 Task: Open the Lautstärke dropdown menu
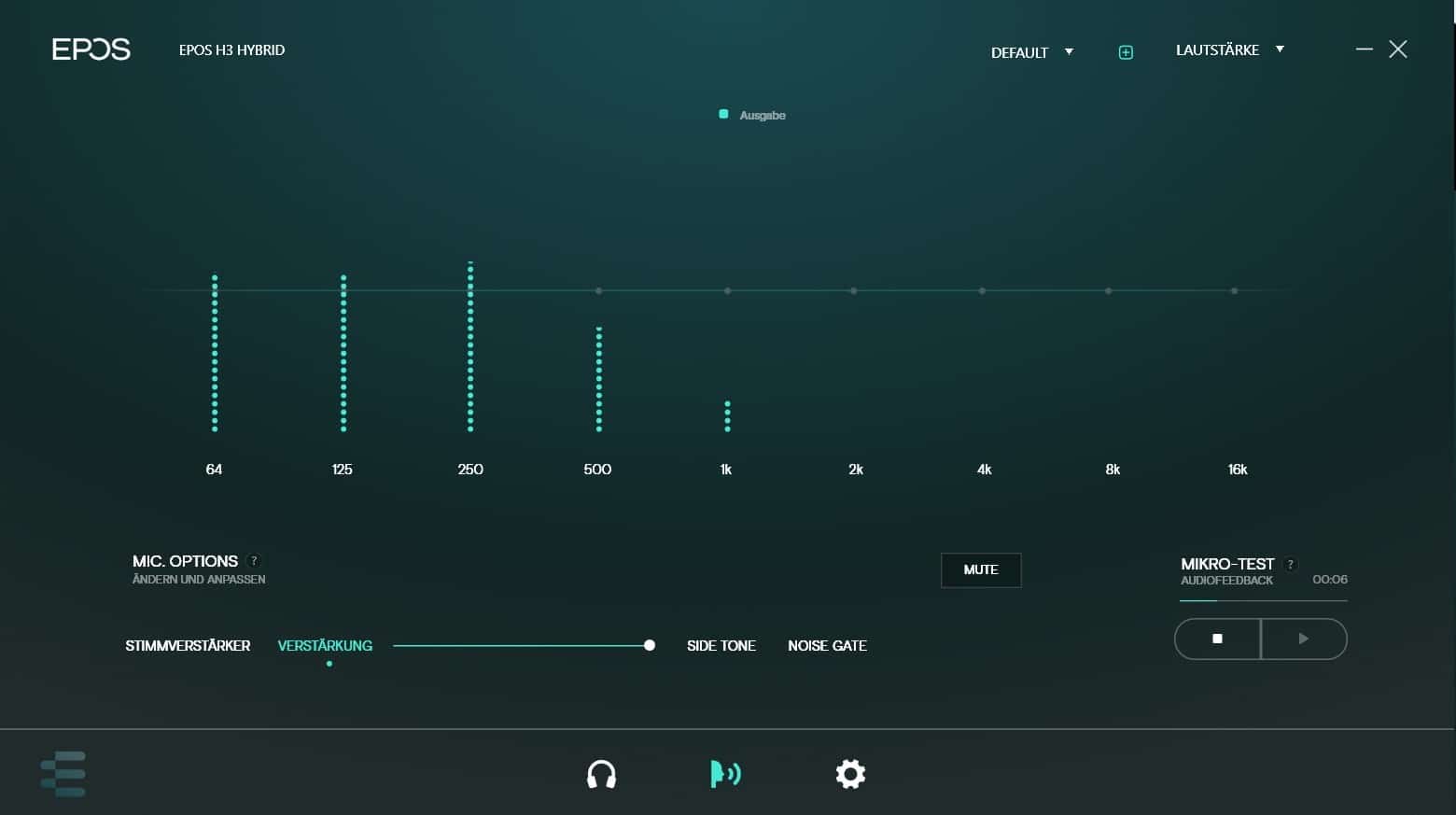coord(1230,49)
